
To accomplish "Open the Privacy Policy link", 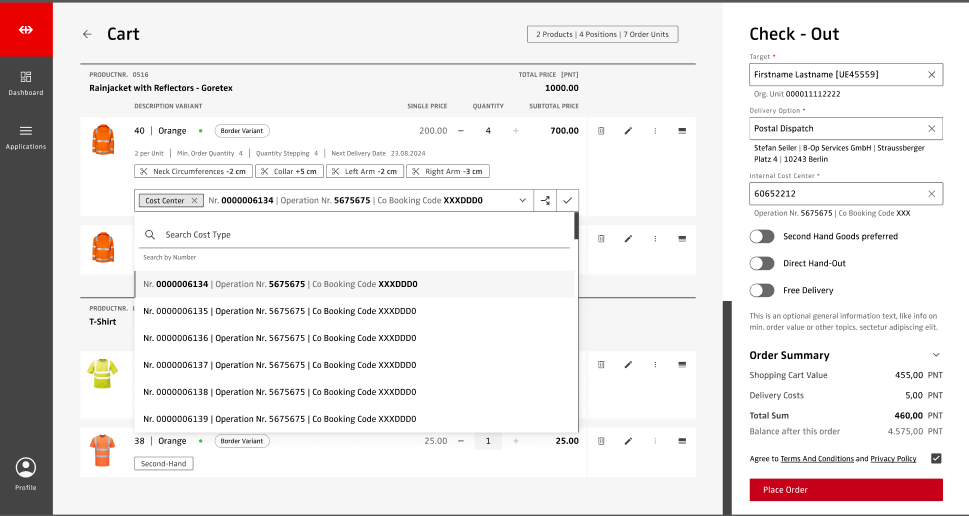I will pos(893,459).
